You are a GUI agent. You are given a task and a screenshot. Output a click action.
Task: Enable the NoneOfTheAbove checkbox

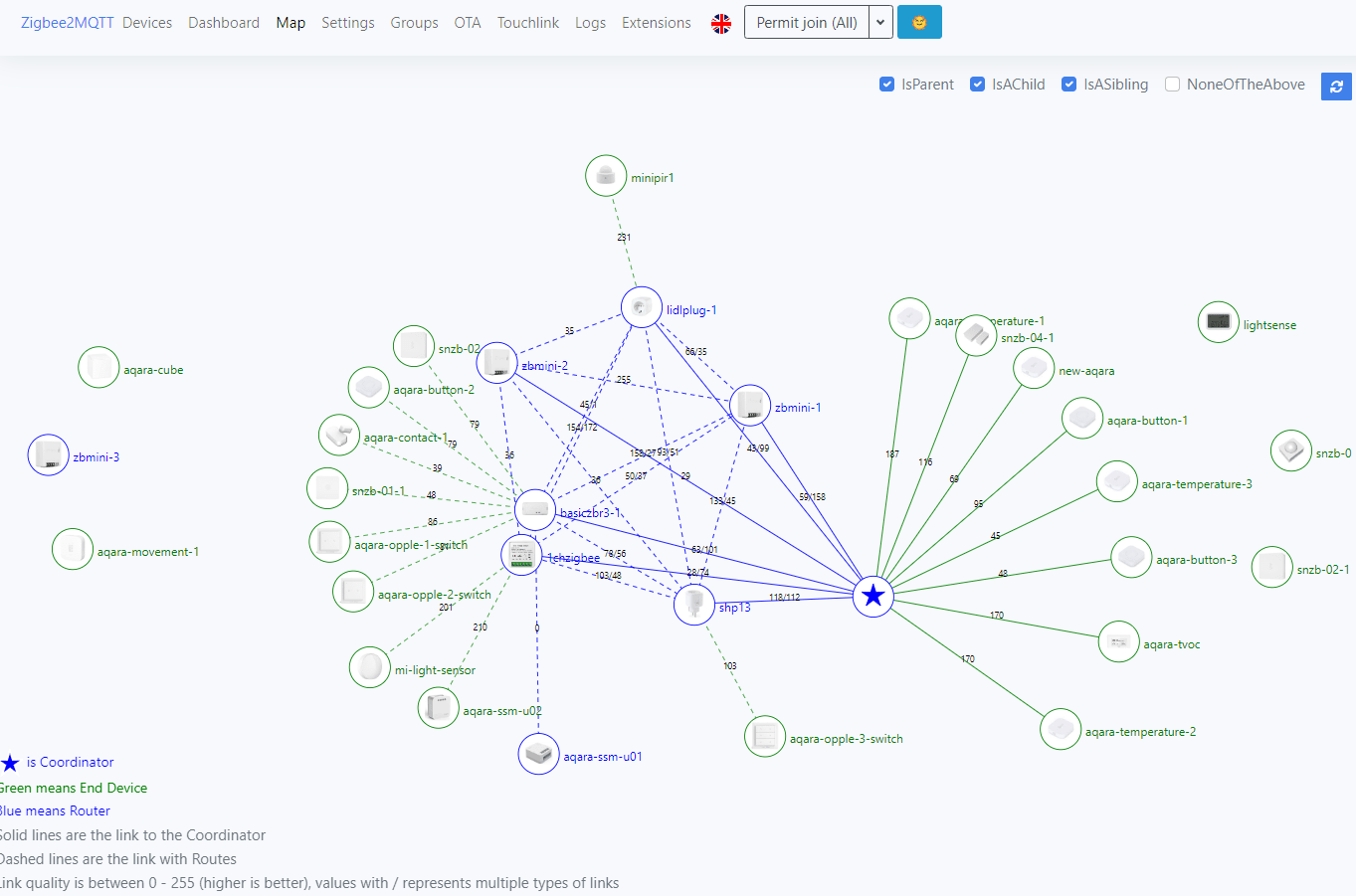click(x=1173, y=85)
